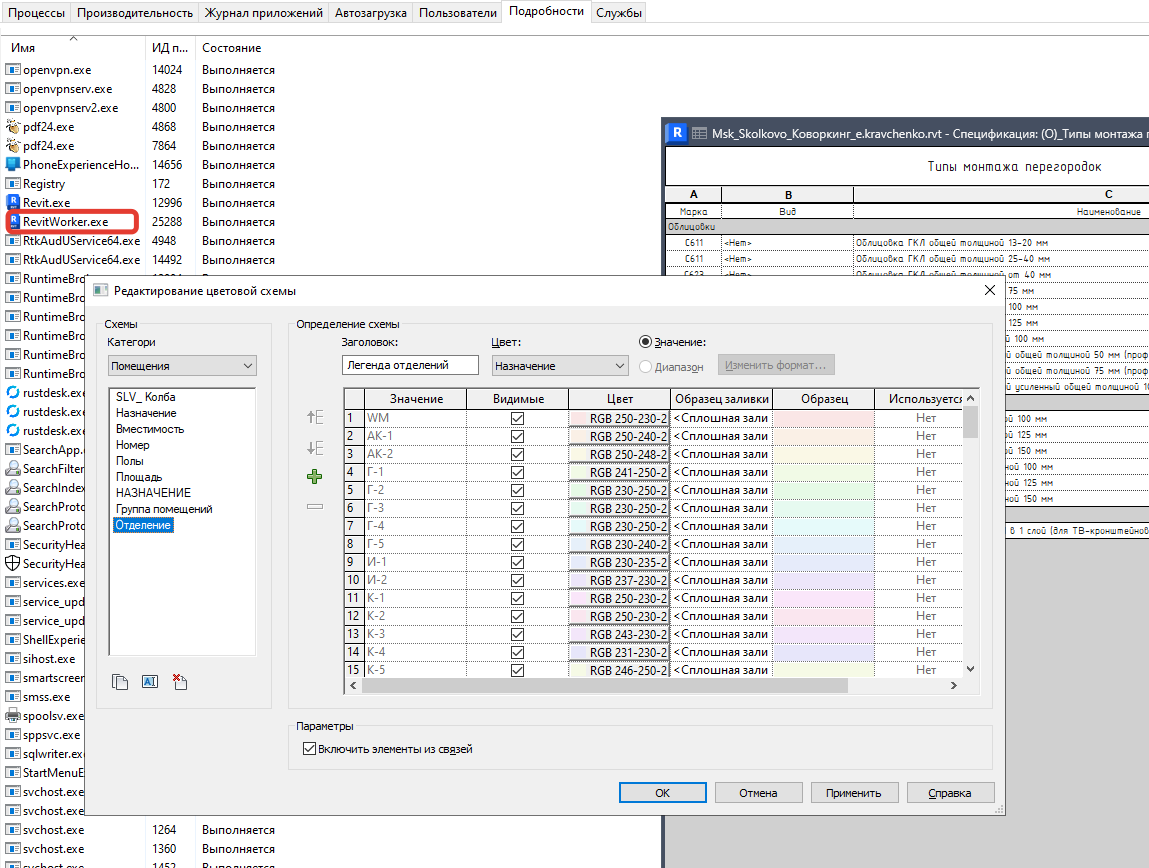The image size is (1149, 868).
Task: Click the 'Справка' button
Action: (x=950, y=793)
